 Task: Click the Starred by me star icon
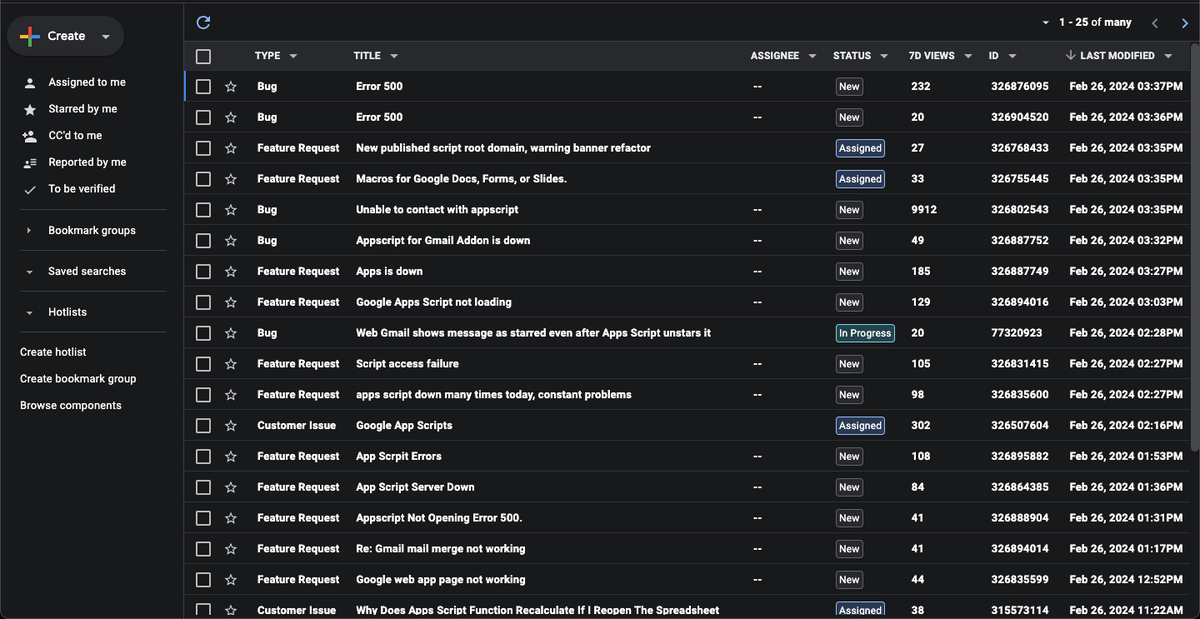pyautogui.click(x=29, y=109)
